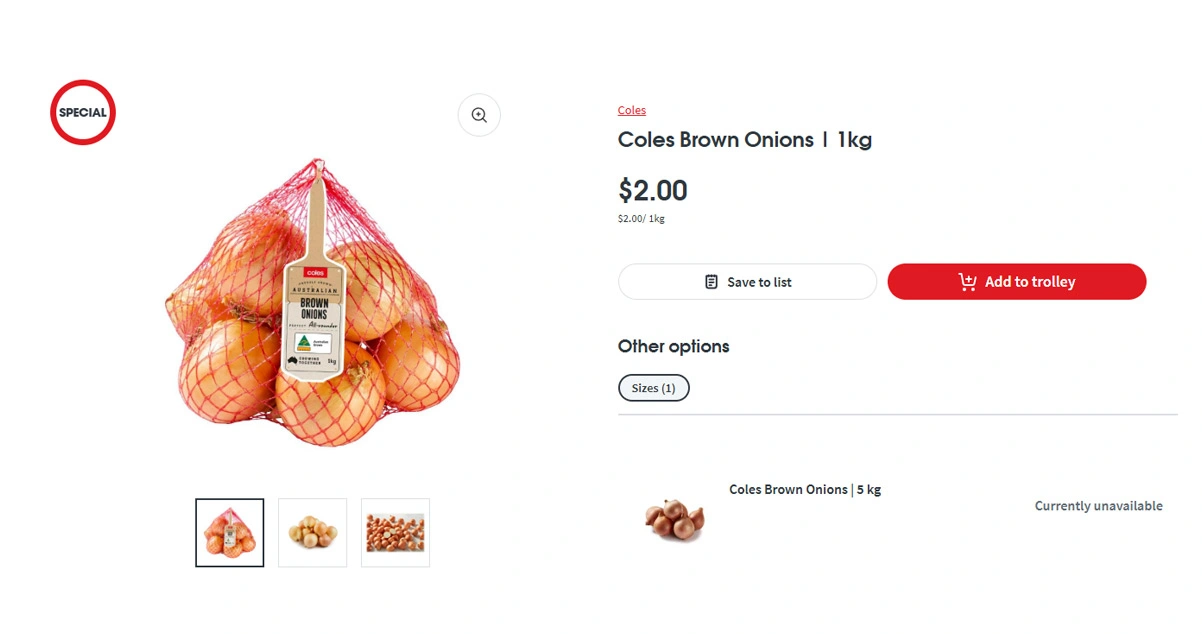Click the Other options heading
This screenshot has width=1202, height=634.
[x=674, y=347]
